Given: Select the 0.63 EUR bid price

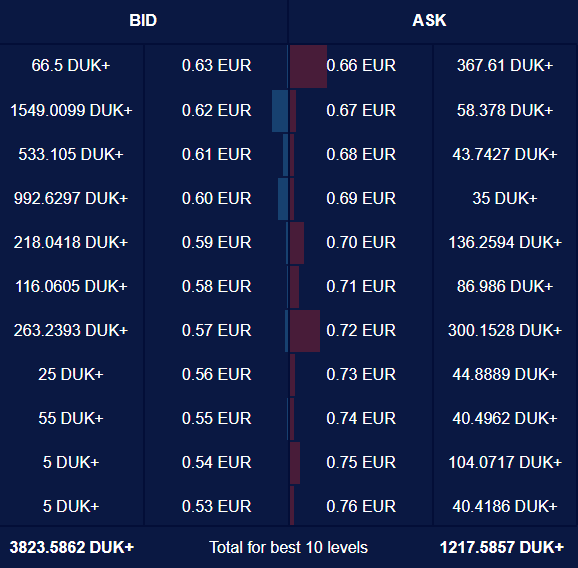Looking at the screenshot, I should [216, 66].
